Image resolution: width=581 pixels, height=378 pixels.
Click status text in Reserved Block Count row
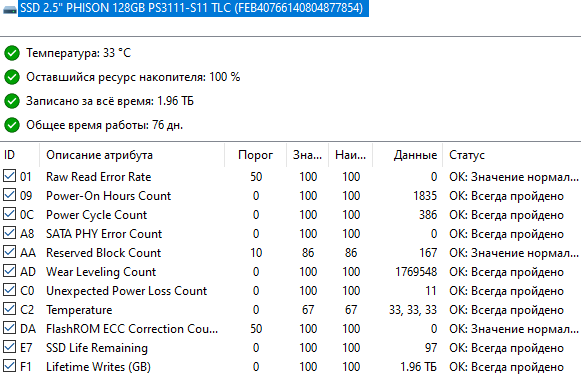(514, 253)
